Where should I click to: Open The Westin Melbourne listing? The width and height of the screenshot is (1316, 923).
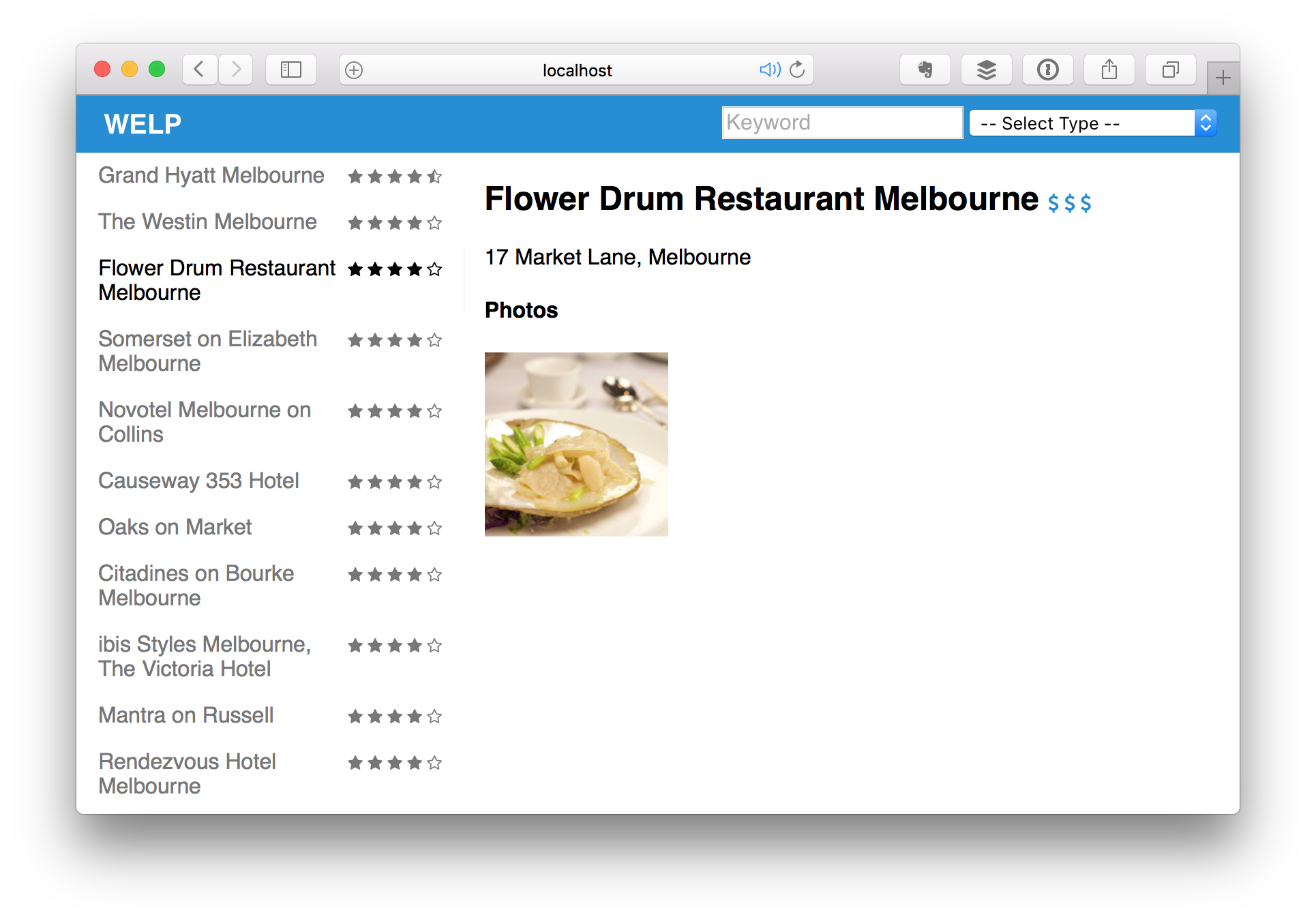[207, 222]
